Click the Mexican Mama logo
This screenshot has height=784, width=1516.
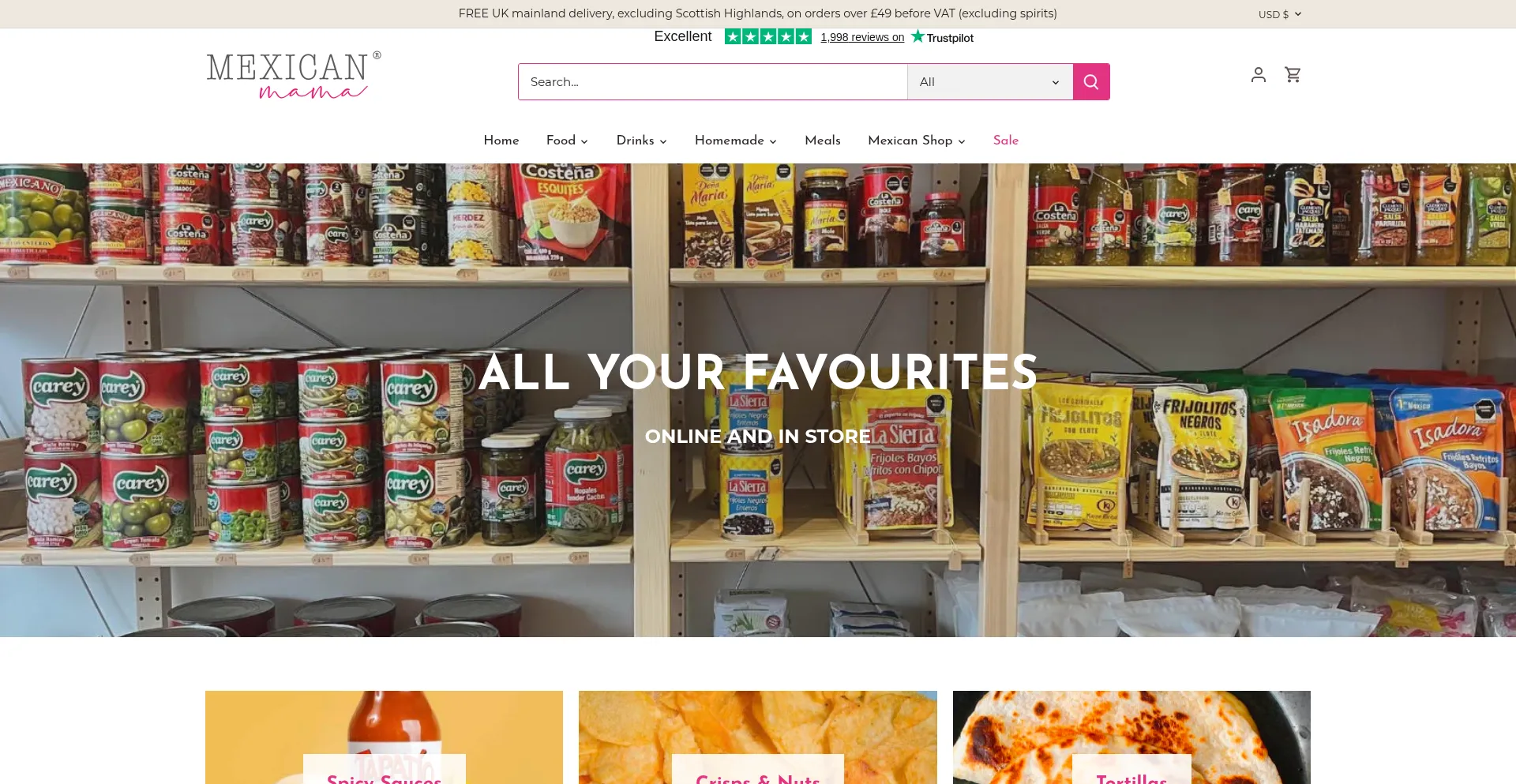tap(294, 76)
